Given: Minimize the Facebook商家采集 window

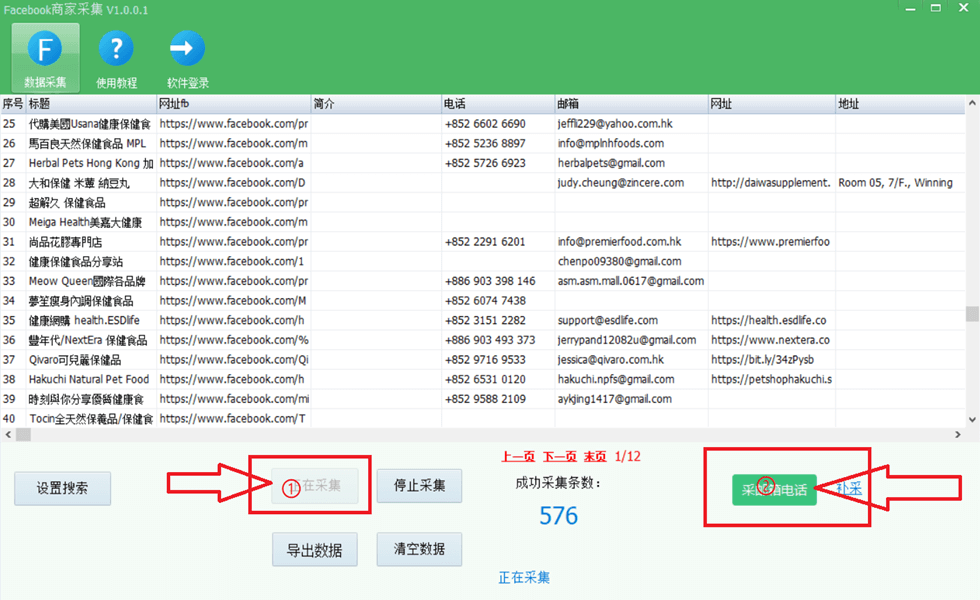Looking at the screenshot, I should click(911, 9).
